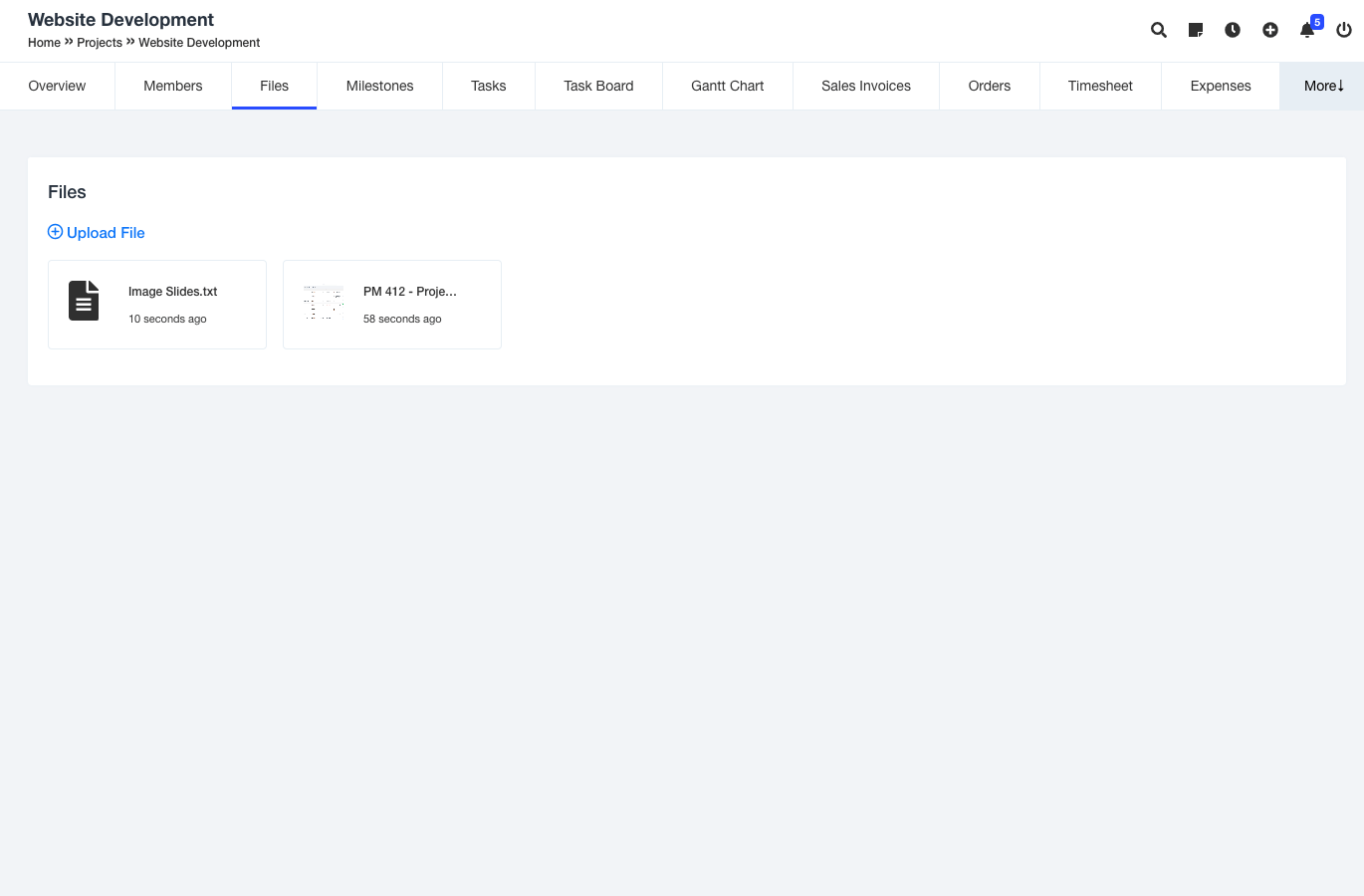1364x896 pixels.
Task: Click the plus icon beside Upload File
Action: [x=55, y=232]
